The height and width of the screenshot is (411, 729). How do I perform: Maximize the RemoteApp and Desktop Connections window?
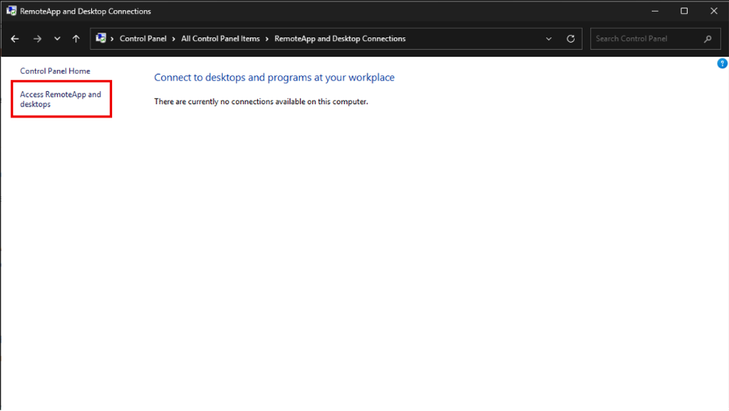(x=684, y=11)
